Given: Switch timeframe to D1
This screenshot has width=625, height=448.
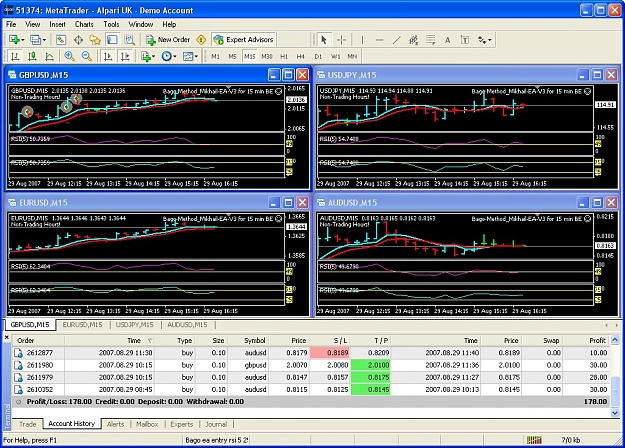Looking at the screenshot, I should (318, 56).
